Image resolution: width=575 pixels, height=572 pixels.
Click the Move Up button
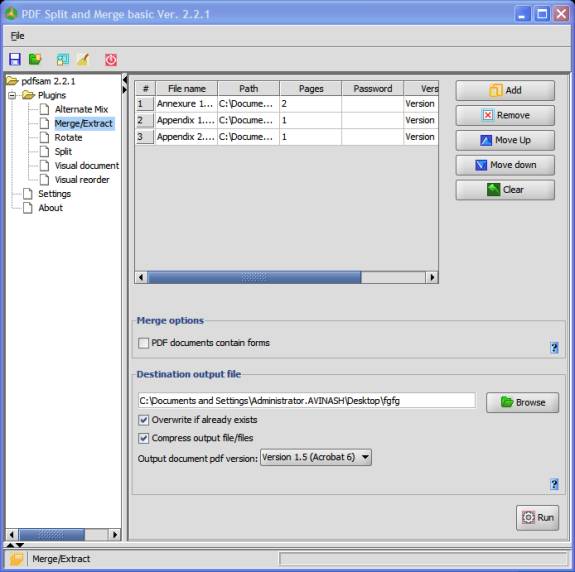coord(505,140)
